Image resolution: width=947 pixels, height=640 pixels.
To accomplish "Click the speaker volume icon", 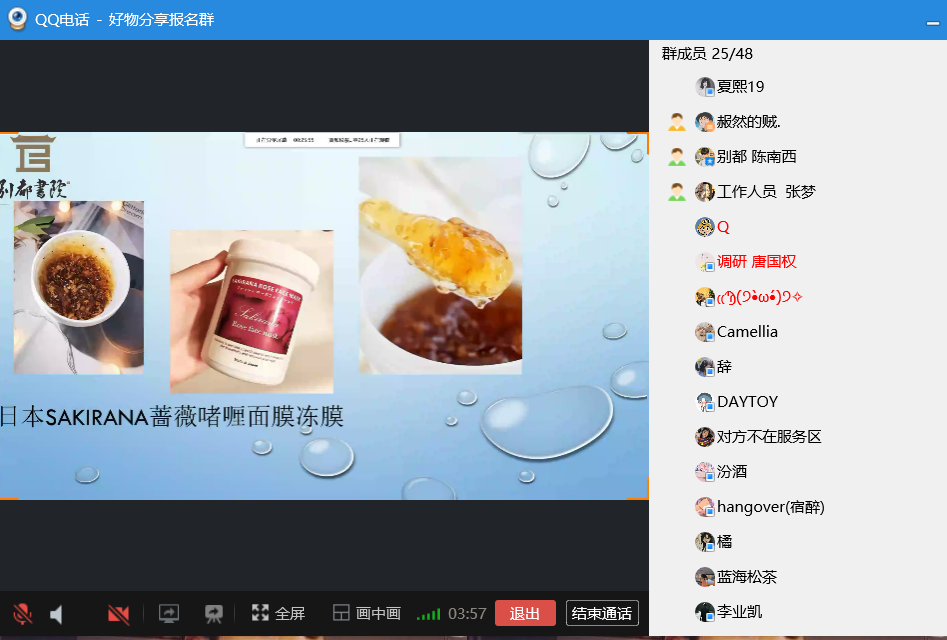I will (57, 614).
